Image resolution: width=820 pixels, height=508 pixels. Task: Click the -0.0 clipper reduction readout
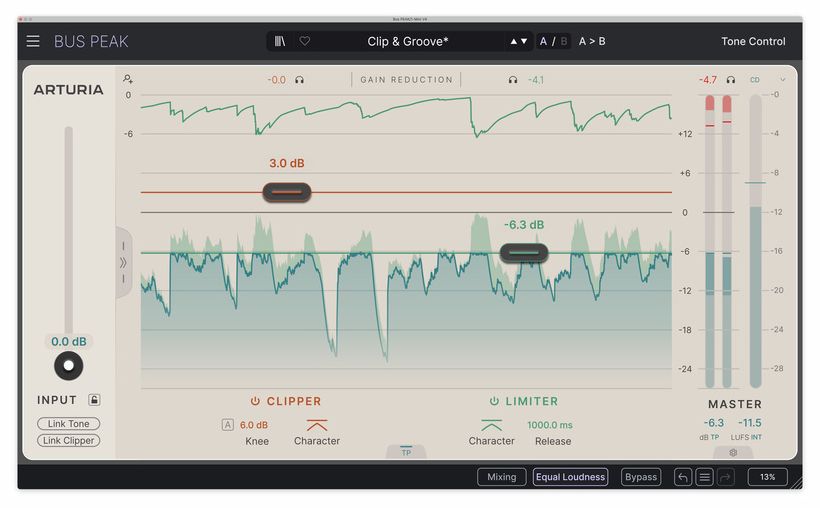click(277, 80)
